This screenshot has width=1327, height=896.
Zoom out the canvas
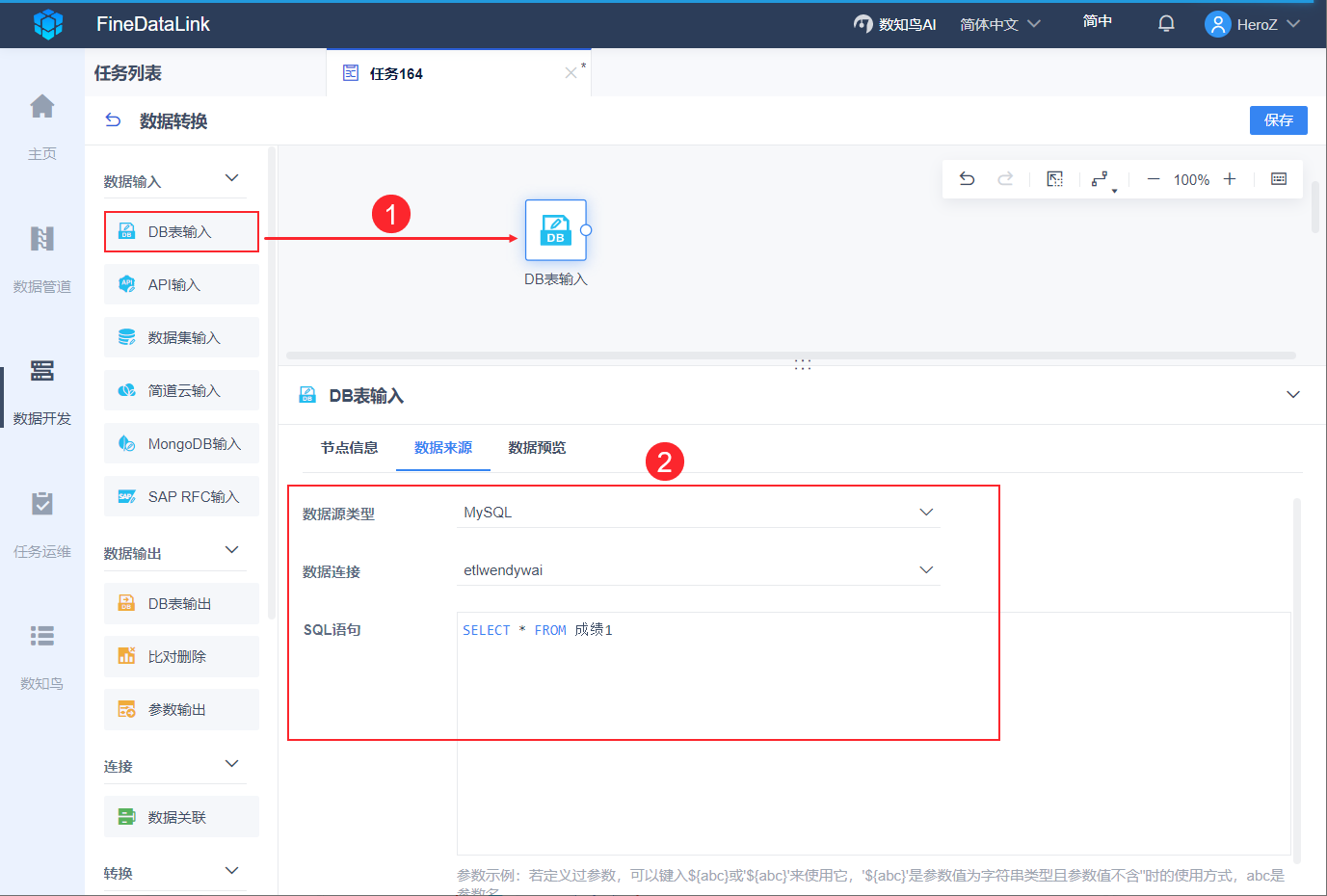tap(1153, 179)
